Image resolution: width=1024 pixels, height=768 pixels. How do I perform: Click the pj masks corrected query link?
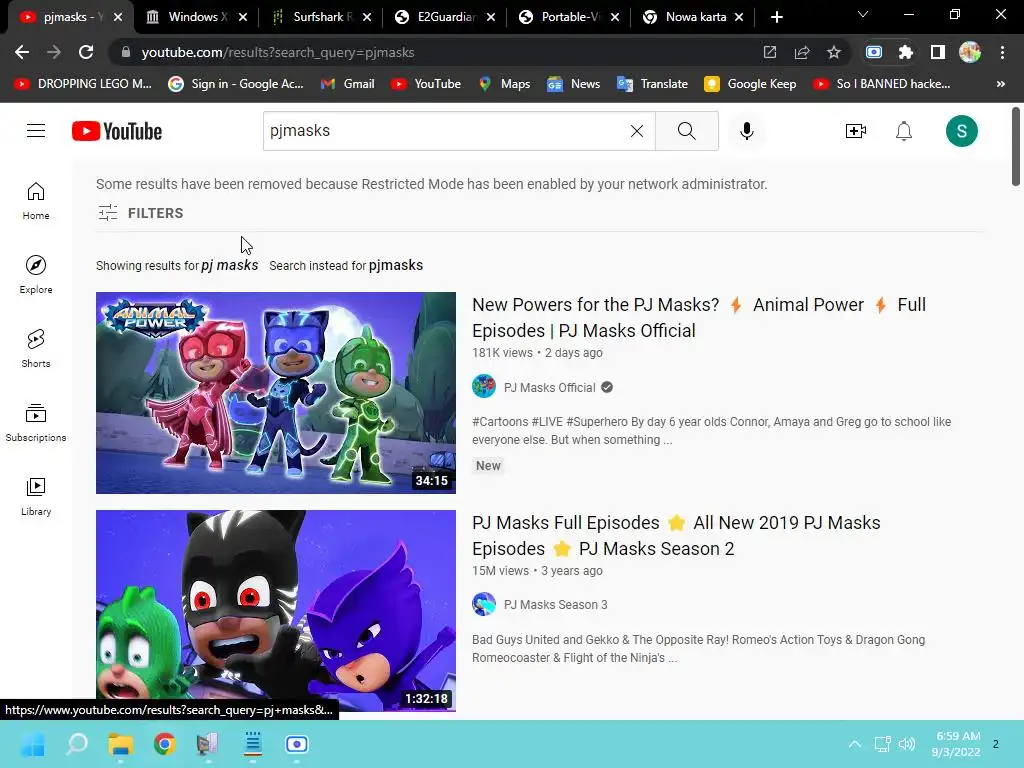tap(229, 265)
